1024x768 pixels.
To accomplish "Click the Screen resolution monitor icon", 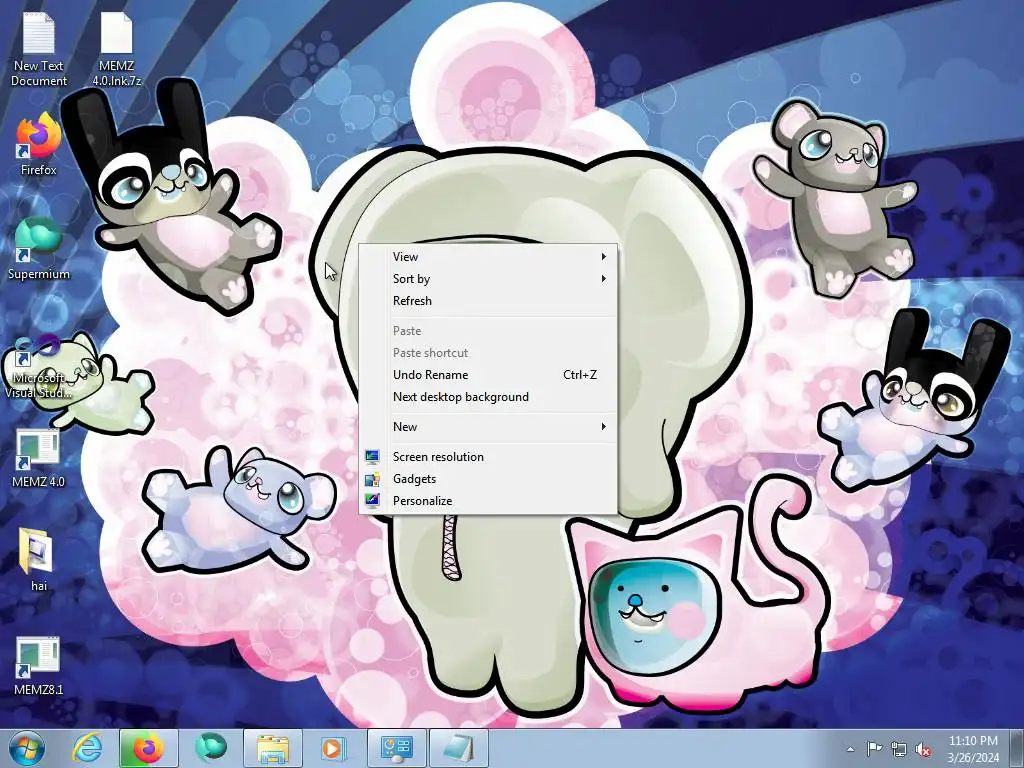I will 372,456.
